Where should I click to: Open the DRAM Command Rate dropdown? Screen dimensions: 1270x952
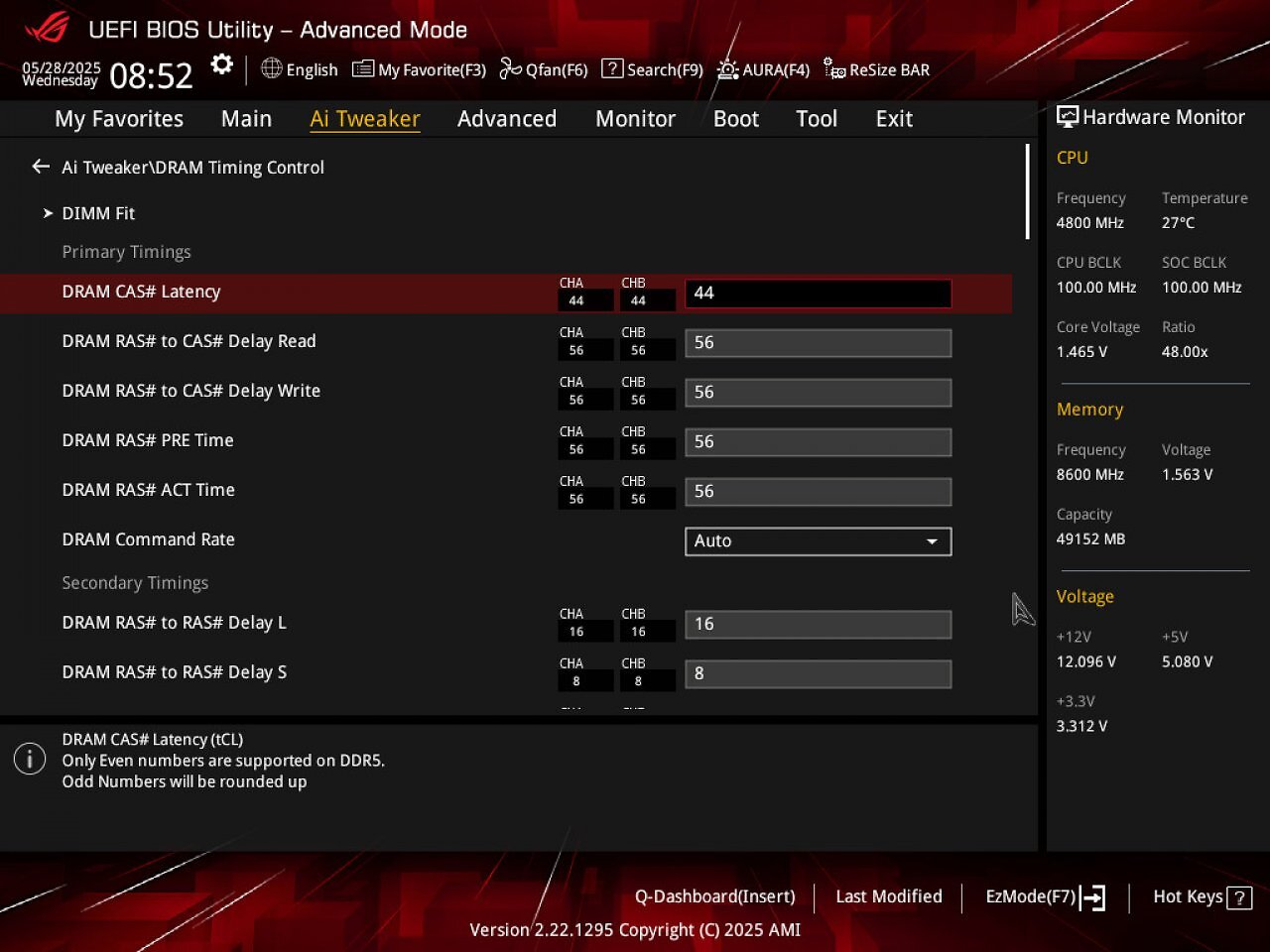point(818,541)
